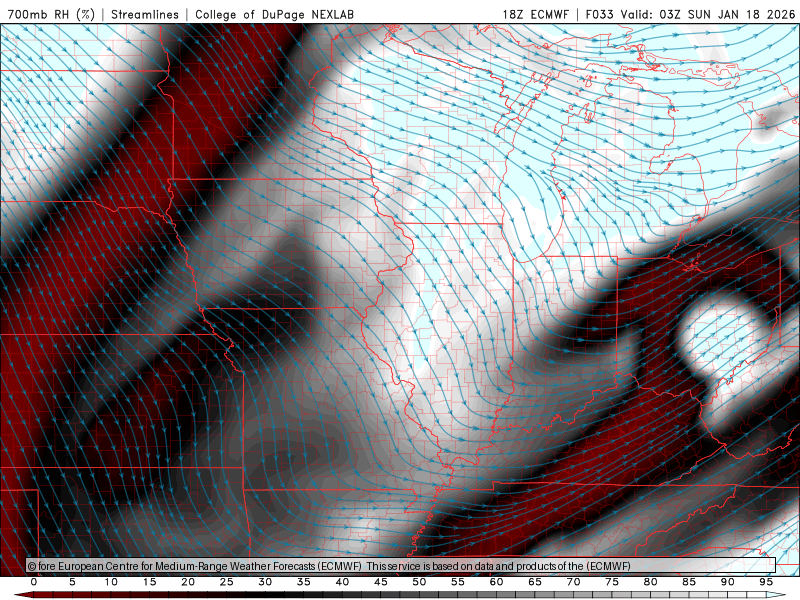The width and height of the screenshot is (800, 600).
Task: Click the '75' value on the color scale
Action: pyautogui.click(x=612, y=582)
